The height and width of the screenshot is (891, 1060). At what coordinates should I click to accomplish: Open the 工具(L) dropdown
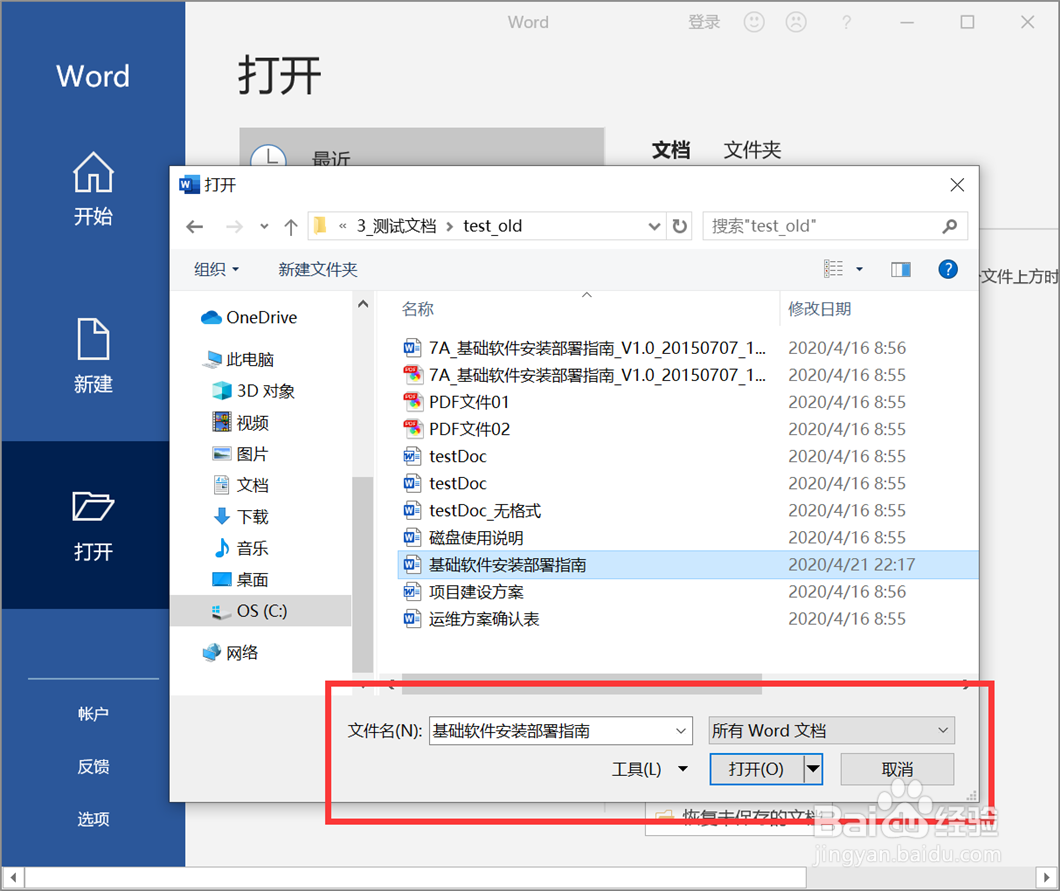(x=649, y=769)
